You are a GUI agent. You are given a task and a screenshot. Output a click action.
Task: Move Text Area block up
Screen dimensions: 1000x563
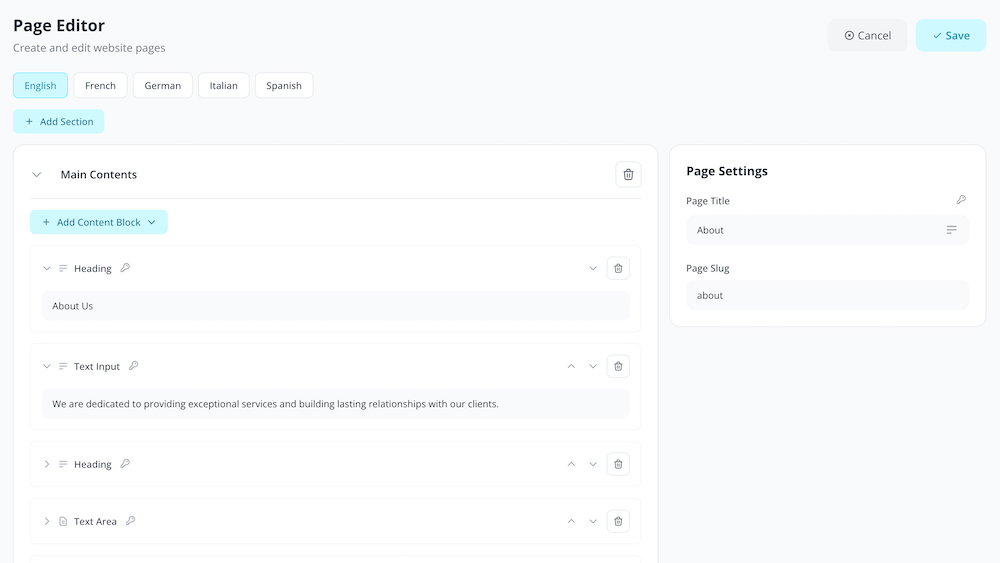point(571,521)
